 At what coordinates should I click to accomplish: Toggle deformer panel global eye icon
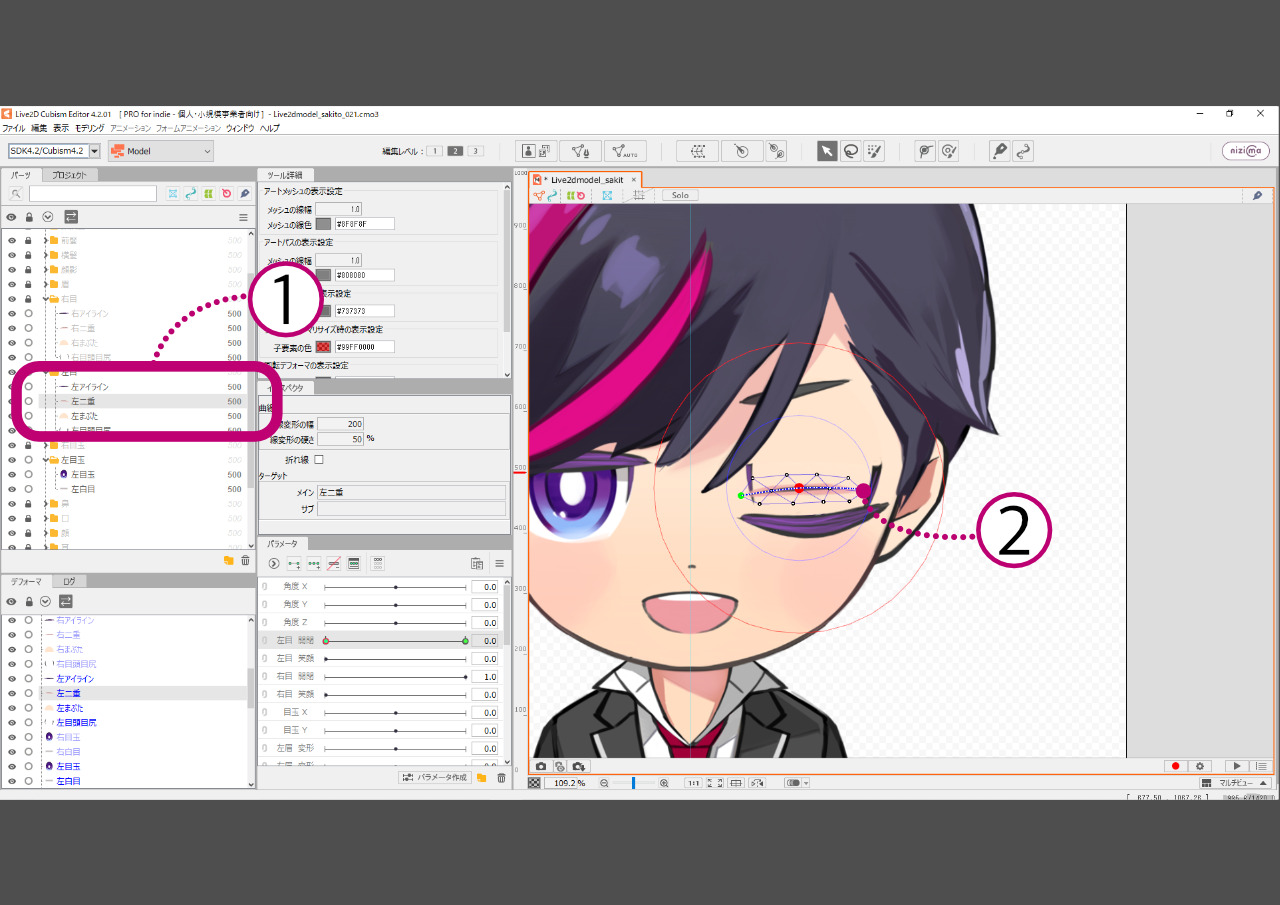pyautogui.click(x=12, y=601)
